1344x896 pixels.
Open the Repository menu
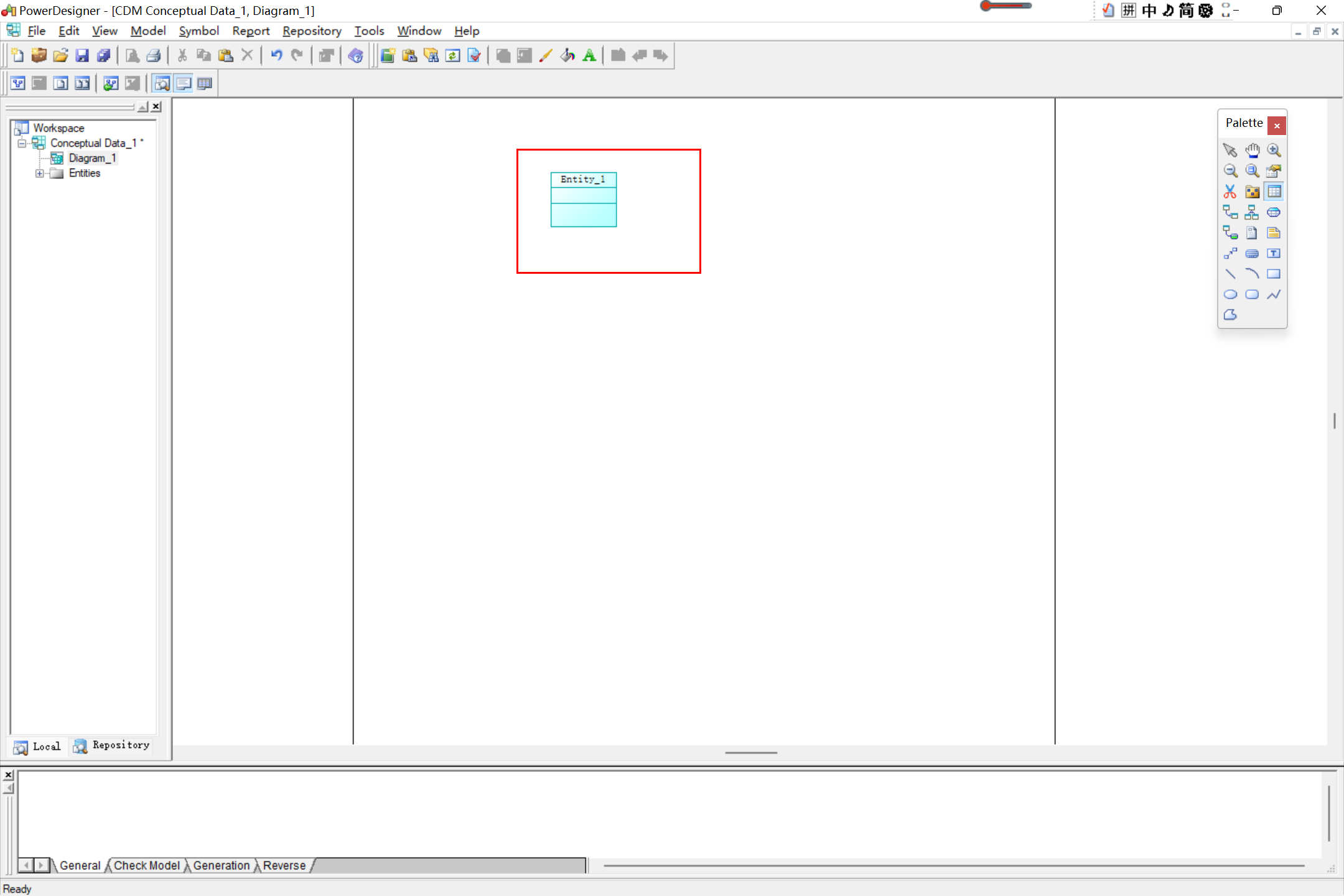[x=312, y=30]
